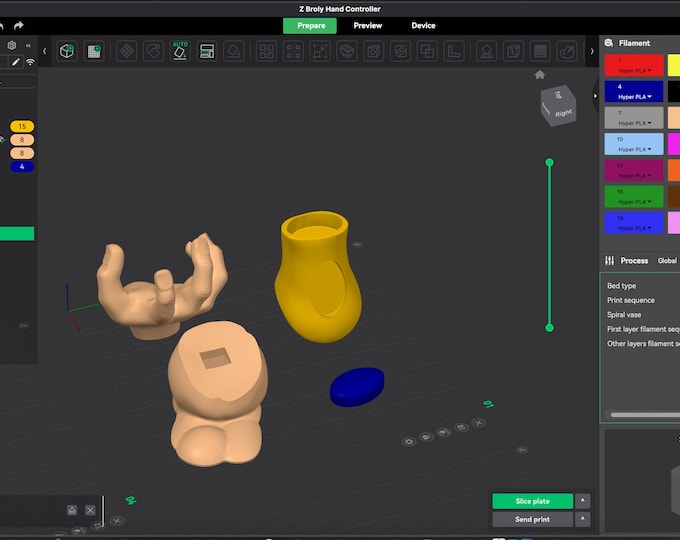
Task: Select the Scale tool
Action: coord(320,51)
